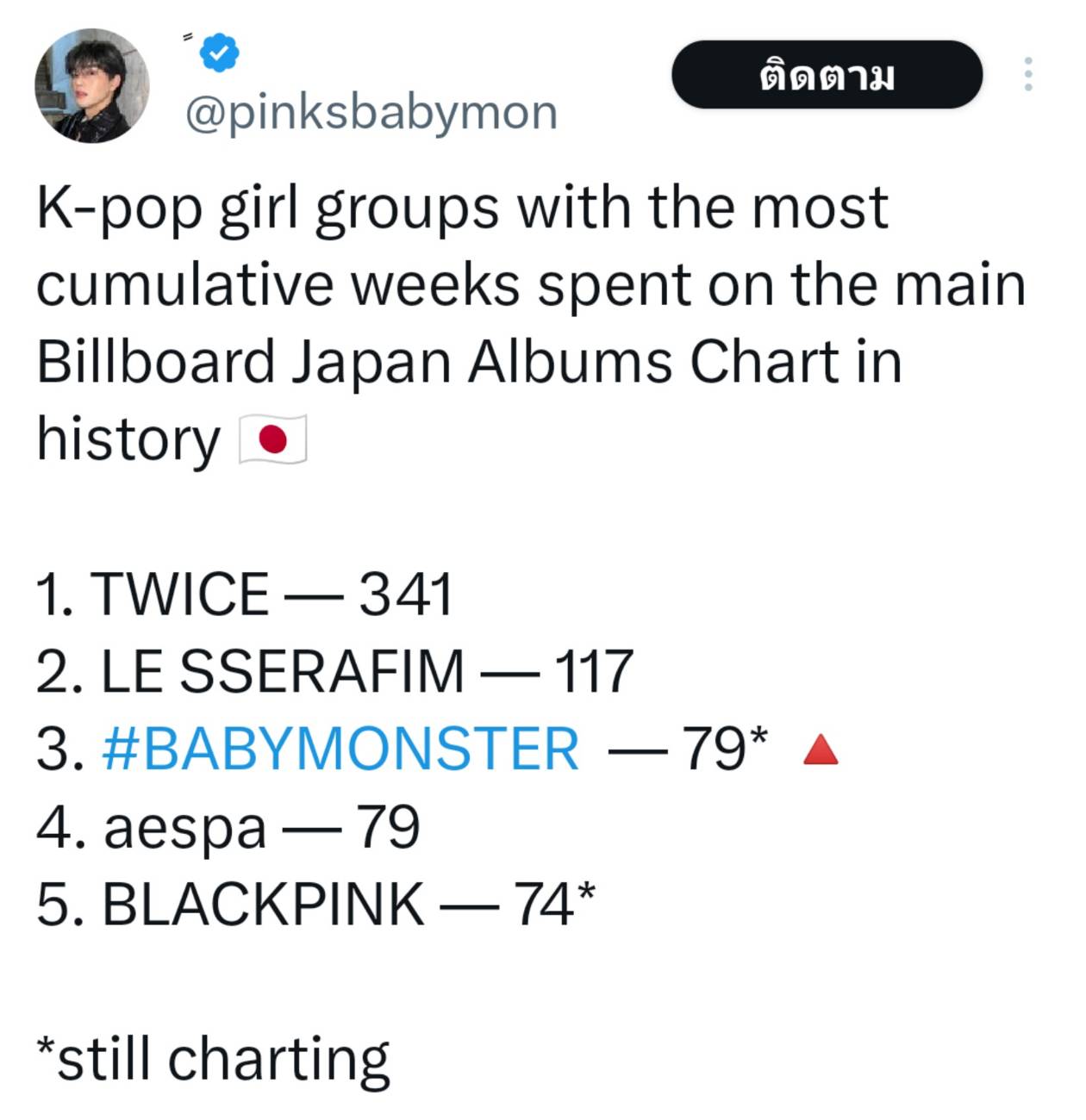The image size is (1086, 1120).
Task: Open the three-dot more options menu
Action: tap(1027, 75)
